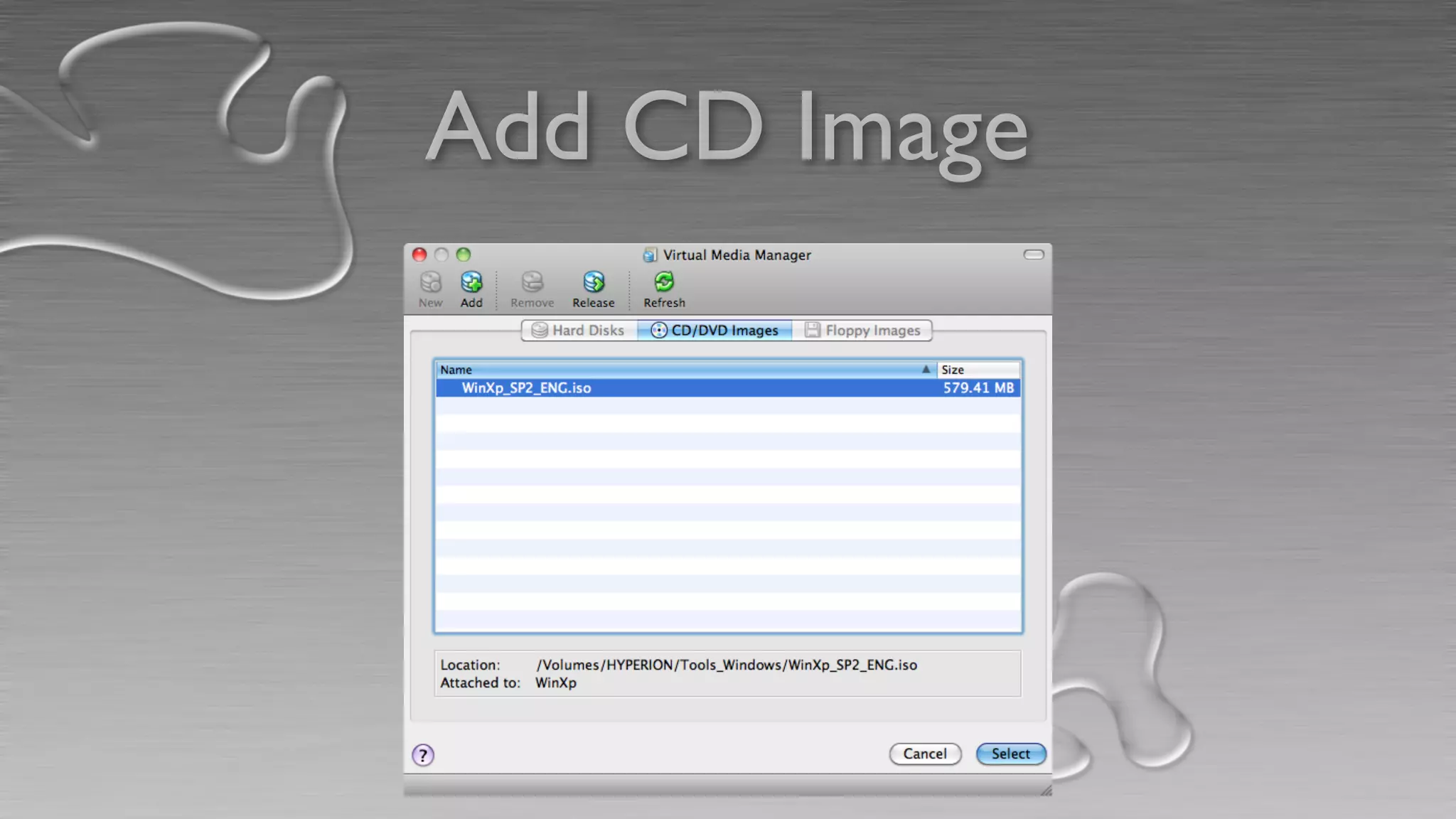Close the Virtual Media Manager window
Screen dimensions: 1456x819
point(419,255)
